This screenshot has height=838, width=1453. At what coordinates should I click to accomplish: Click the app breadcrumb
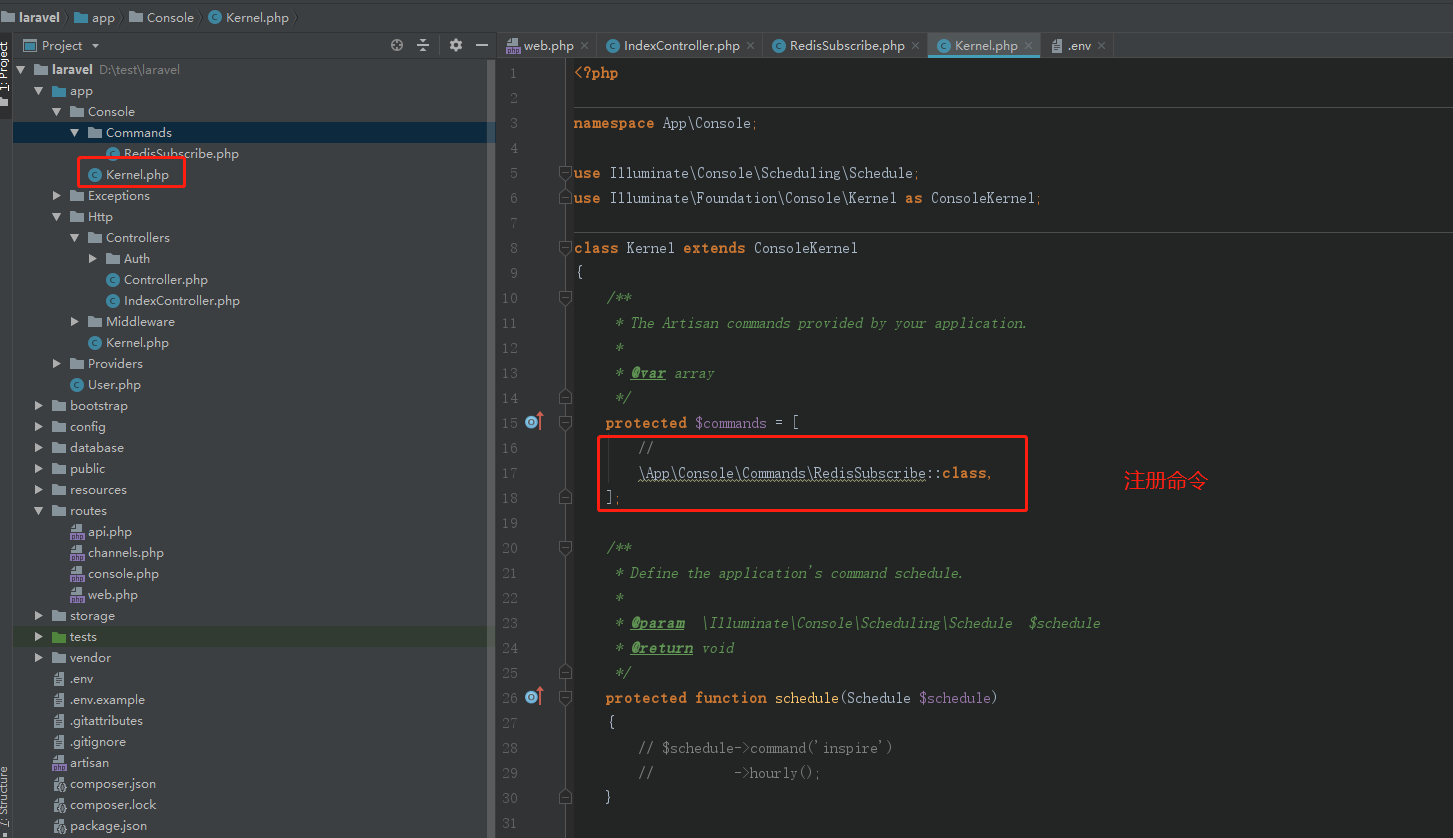[95, 17]
